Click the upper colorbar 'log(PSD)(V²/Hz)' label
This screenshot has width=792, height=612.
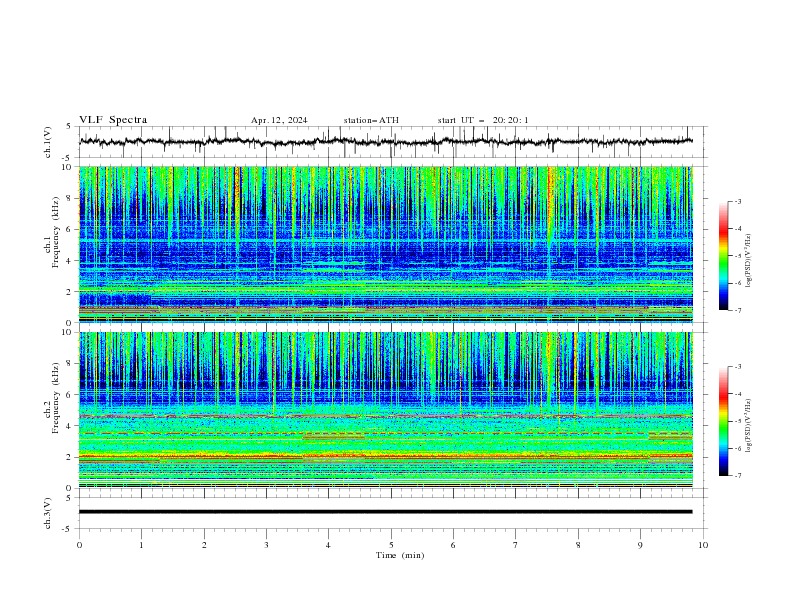point(748,261)
